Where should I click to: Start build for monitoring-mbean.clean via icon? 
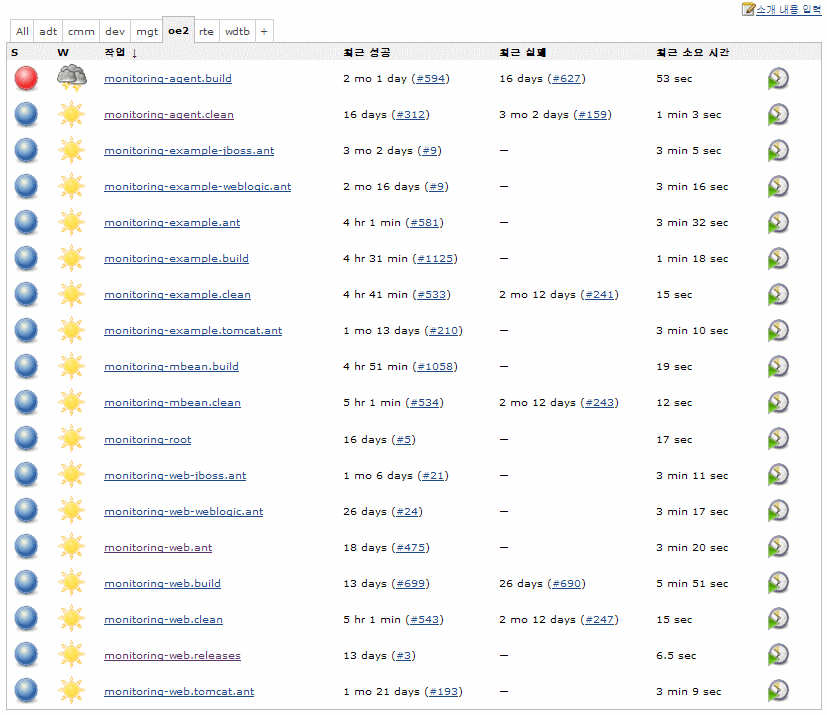coord(778,404)
